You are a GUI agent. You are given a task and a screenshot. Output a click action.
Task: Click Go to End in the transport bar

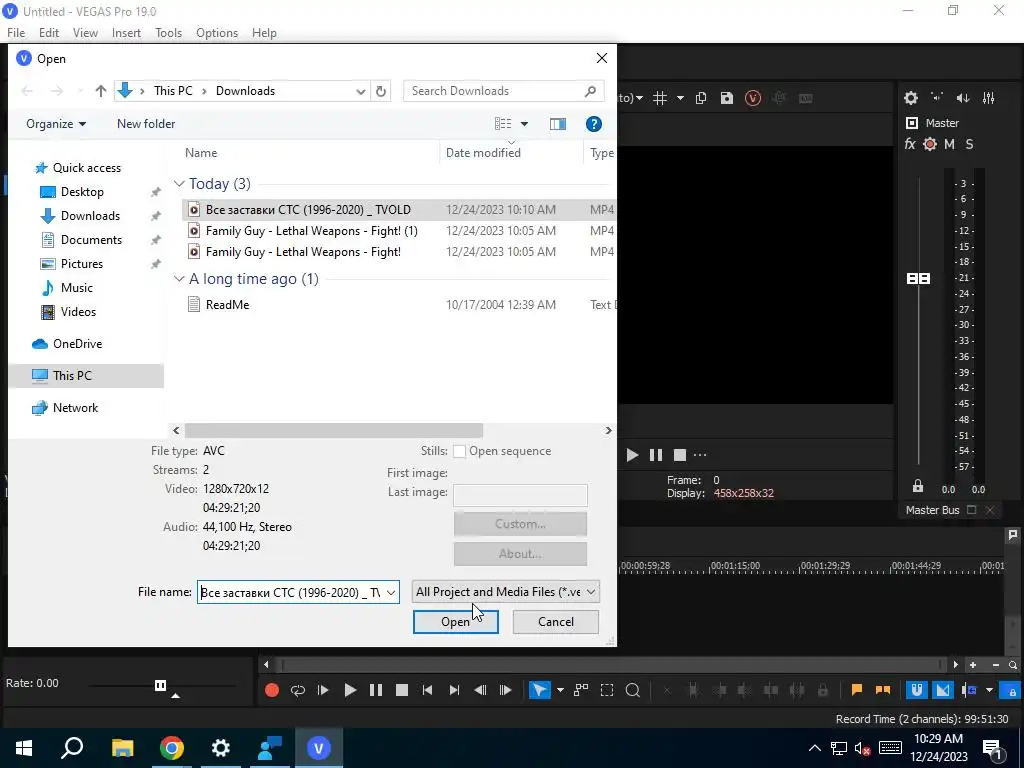point(454,690)
